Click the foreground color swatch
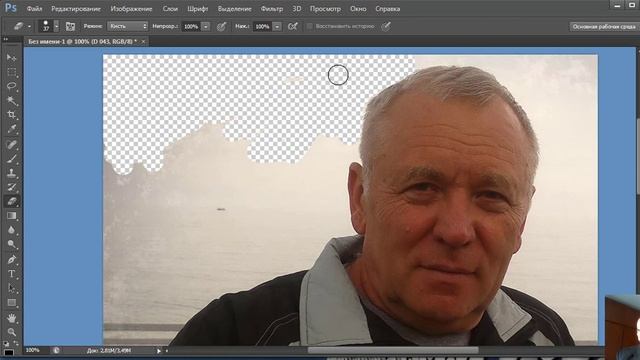 [8, 352]
